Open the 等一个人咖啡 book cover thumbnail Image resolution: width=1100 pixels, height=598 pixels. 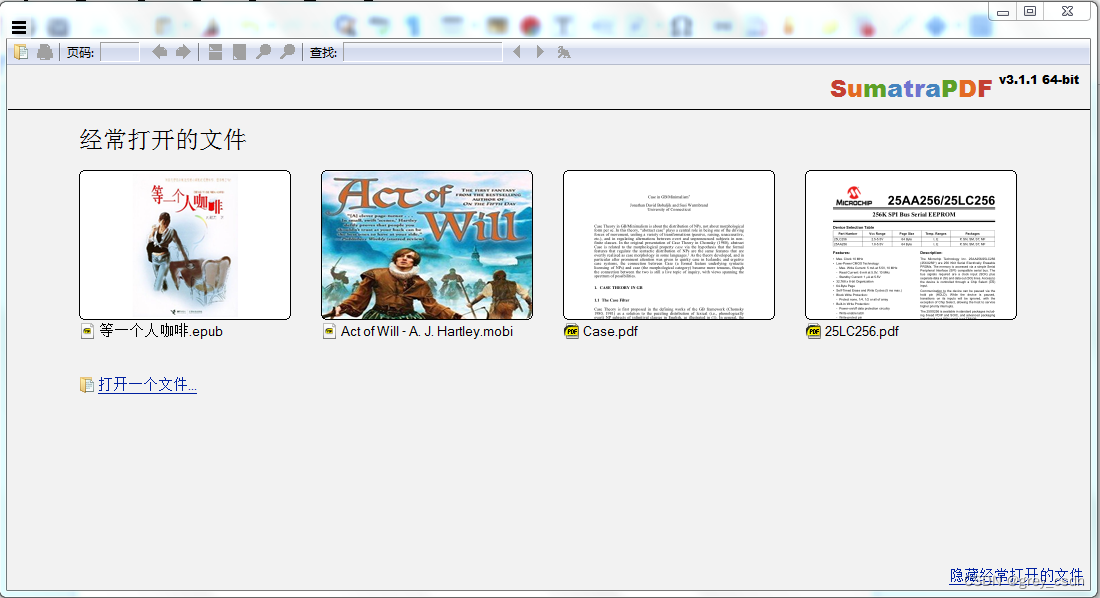coord(185,245)
